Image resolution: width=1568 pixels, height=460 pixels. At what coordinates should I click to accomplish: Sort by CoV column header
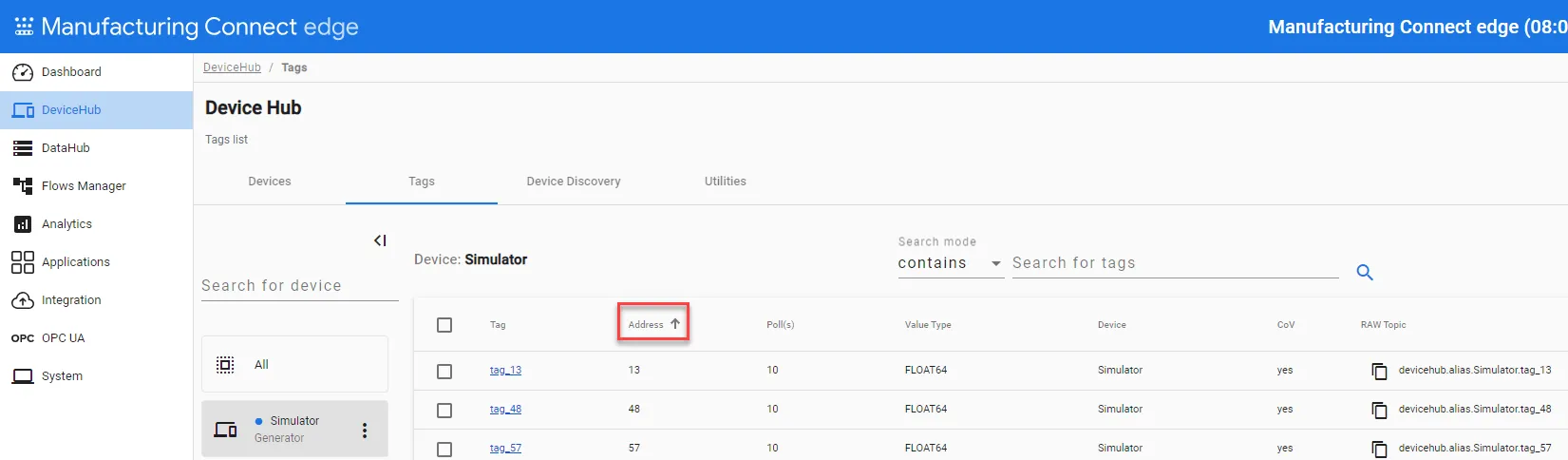tap(1286, 325)
